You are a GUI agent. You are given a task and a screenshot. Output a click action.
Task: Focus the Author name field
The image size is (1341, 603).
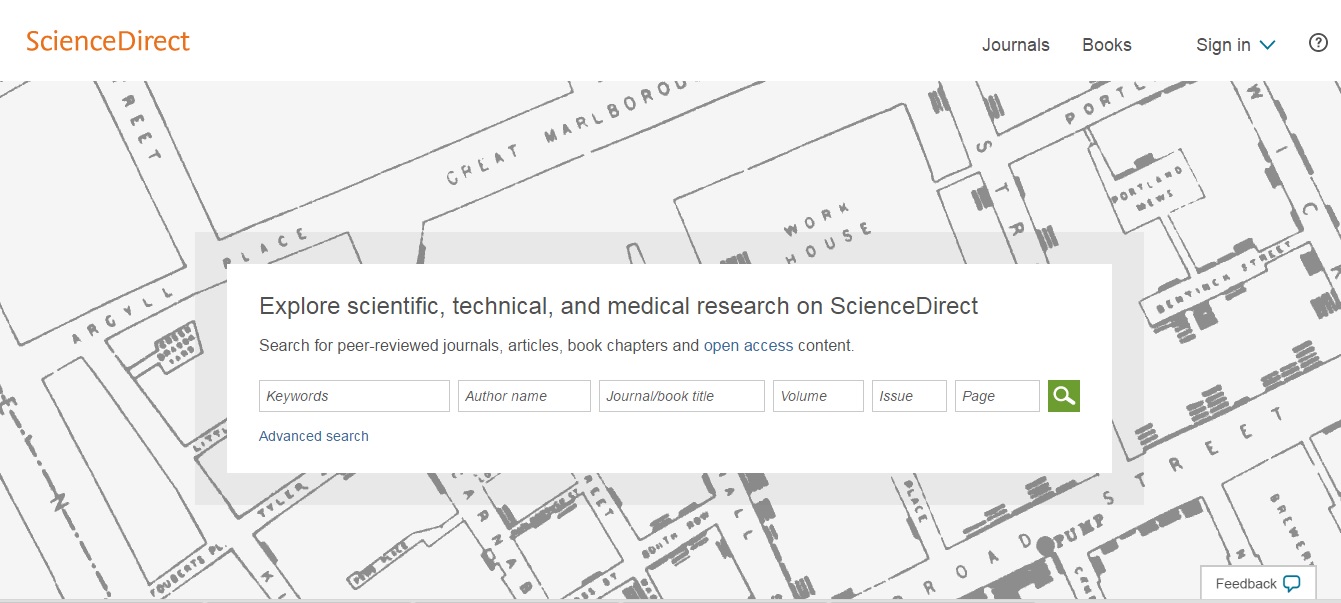pyautogui.click(x=524, y=396)
